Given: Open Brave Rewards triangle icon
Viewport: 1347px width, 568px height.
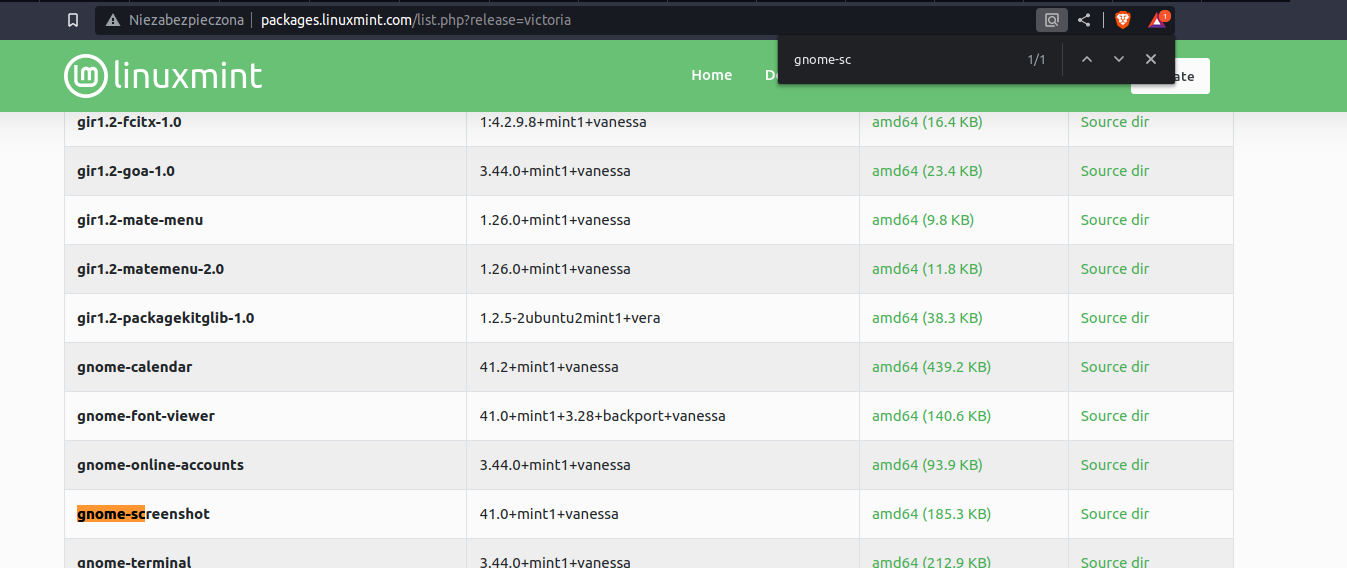Looking at the screenshot, I should click(1158, 20).
